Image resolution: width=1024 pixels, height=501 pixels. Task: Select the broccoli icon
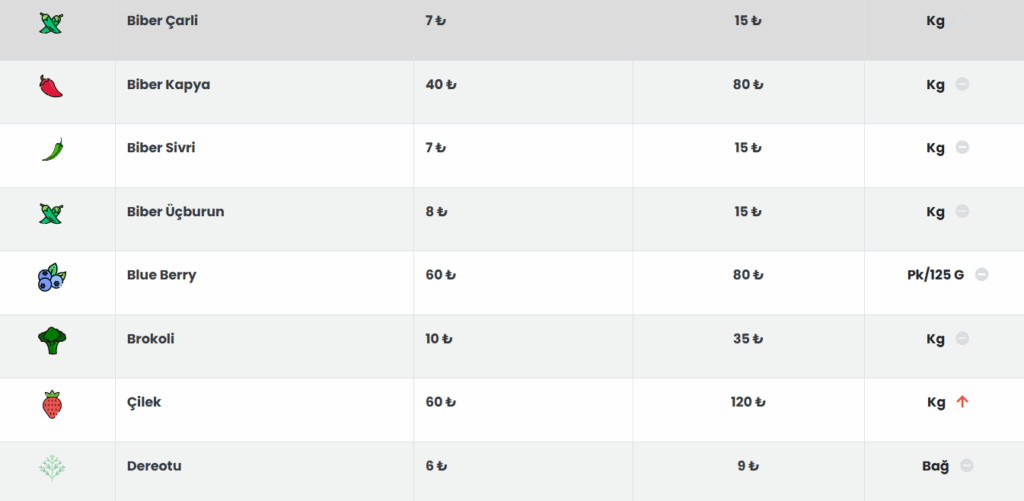pos(52,340)
